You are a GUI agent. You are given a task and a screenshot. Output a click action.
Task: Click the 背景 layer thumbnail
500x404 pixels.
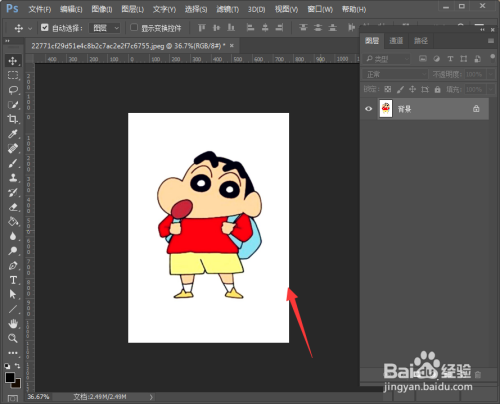386,109
